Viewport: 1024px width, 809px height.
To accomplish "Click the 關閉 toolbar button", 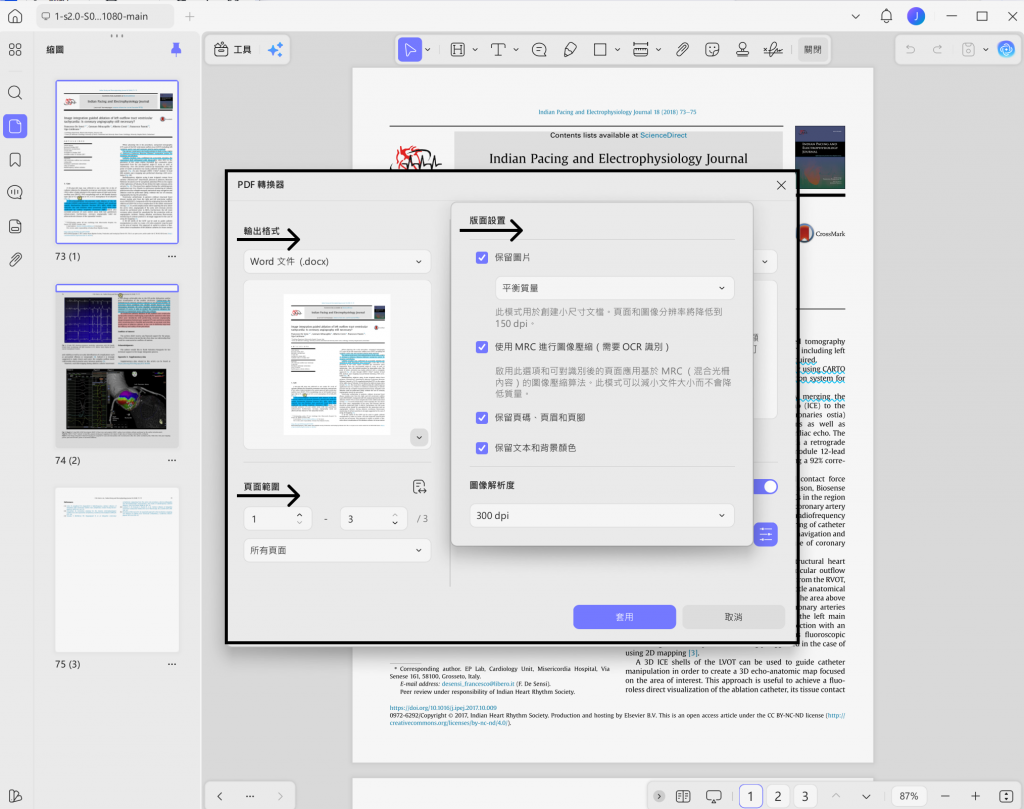I will tap(812, 50).
